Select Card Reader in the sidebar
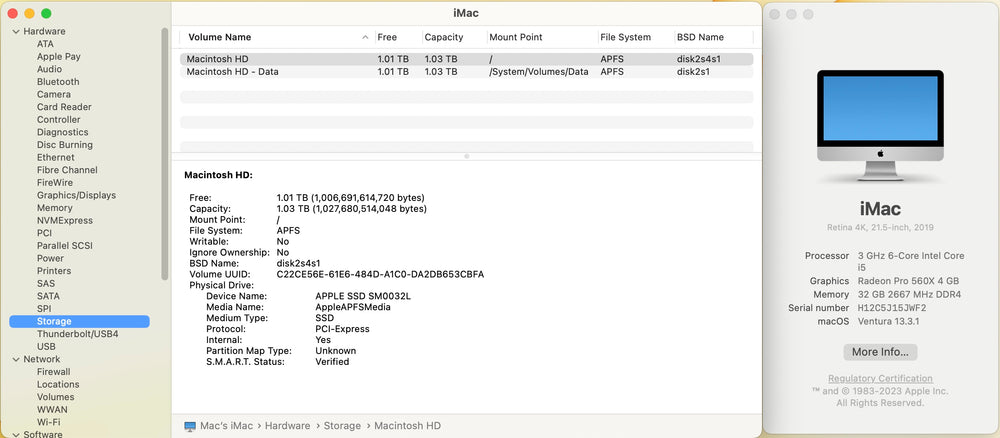Image resolution: width=1000 pixels, height=438 pixels. [64, 107]
